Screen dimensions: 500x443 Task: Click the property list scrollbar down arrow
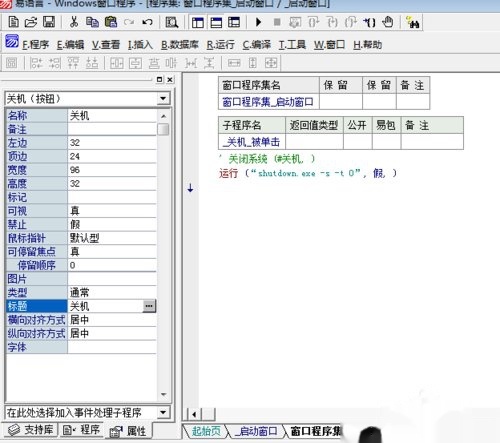click(x=163, y=394)
